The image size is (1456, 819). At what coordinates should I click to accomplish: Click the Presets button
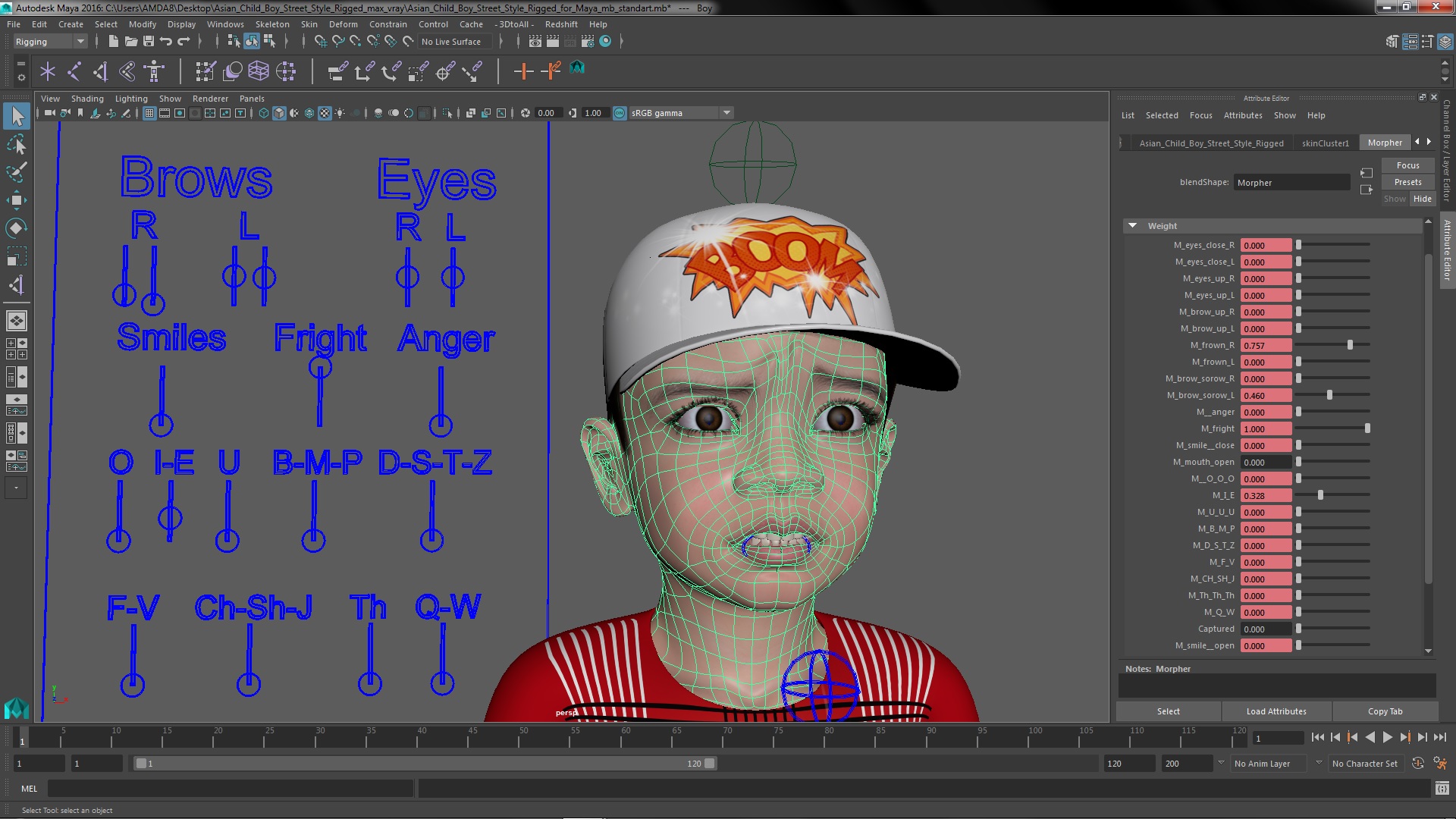tap(1407, 182)
